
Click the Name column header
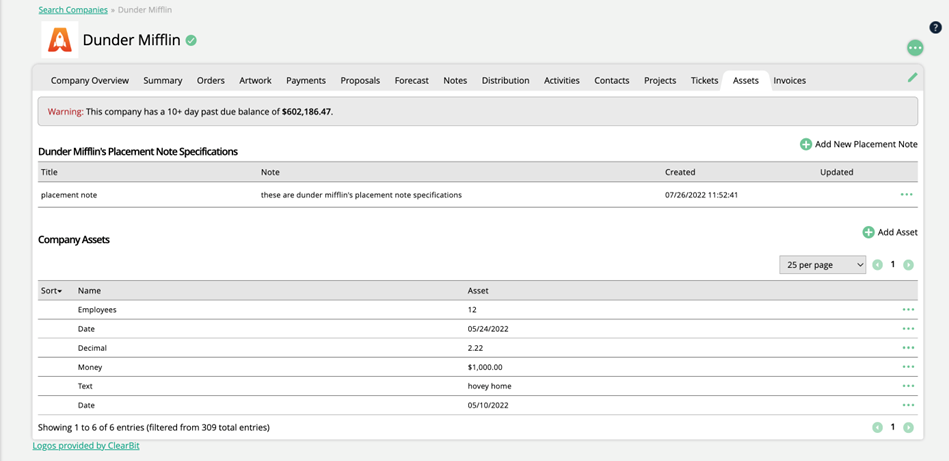[89, 291]
